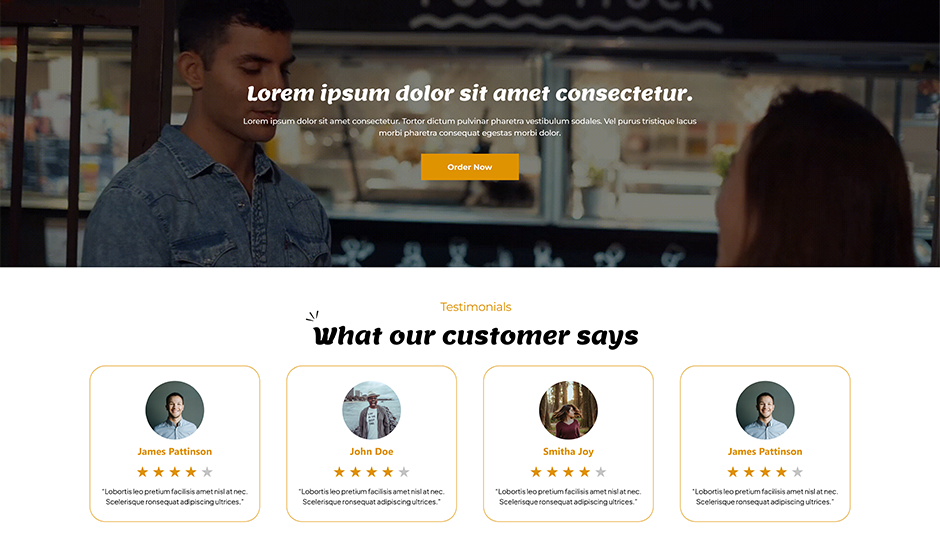
Task: Click fourth gold star in Smitha Joy's rating
Action: pos(585,472)
